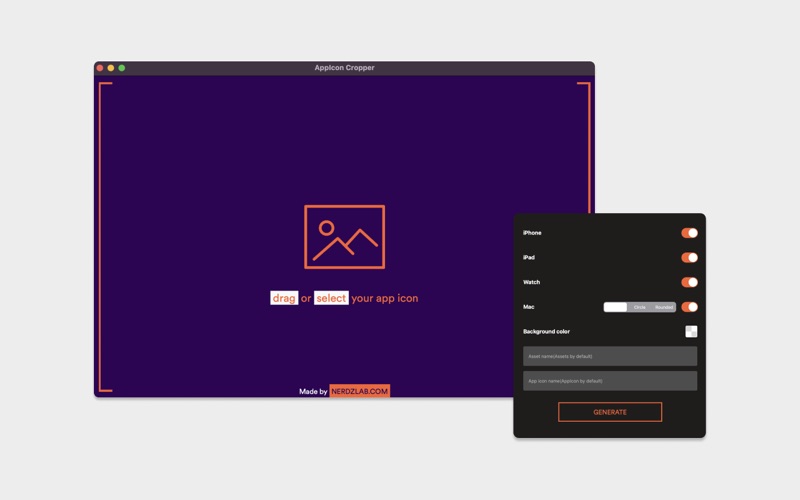Screen dimensions: 800x500
Task: Minimize window with the yellow button
Action: (x=111, y=68)
